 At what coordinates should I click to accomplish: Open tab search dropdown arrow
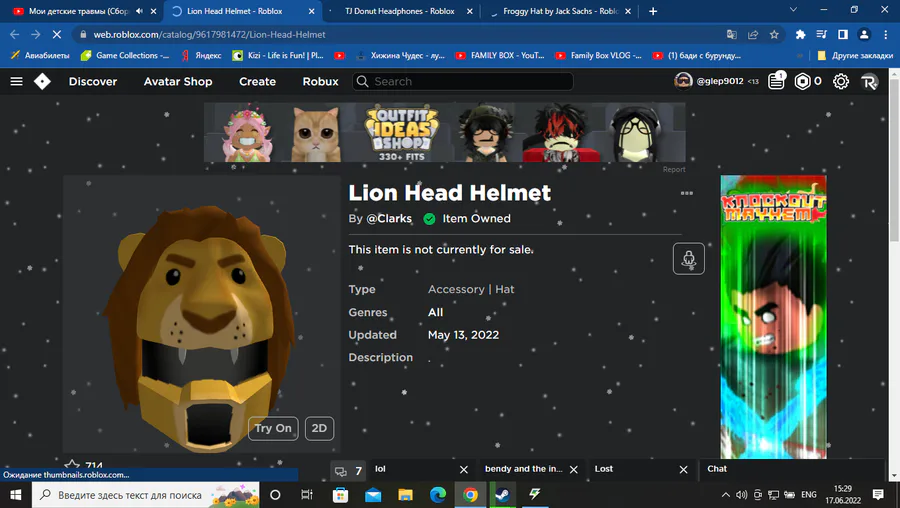tap(793, 10)
